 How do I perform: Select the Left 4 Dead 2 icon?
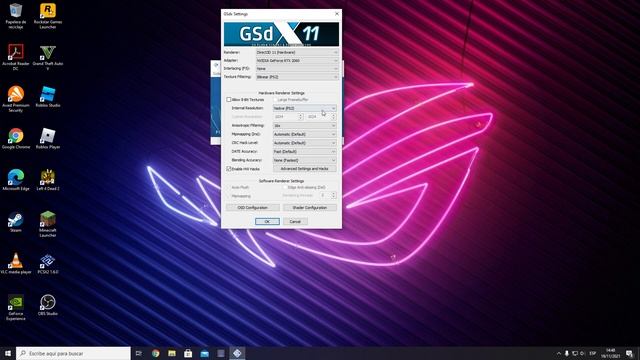[48, 180]
